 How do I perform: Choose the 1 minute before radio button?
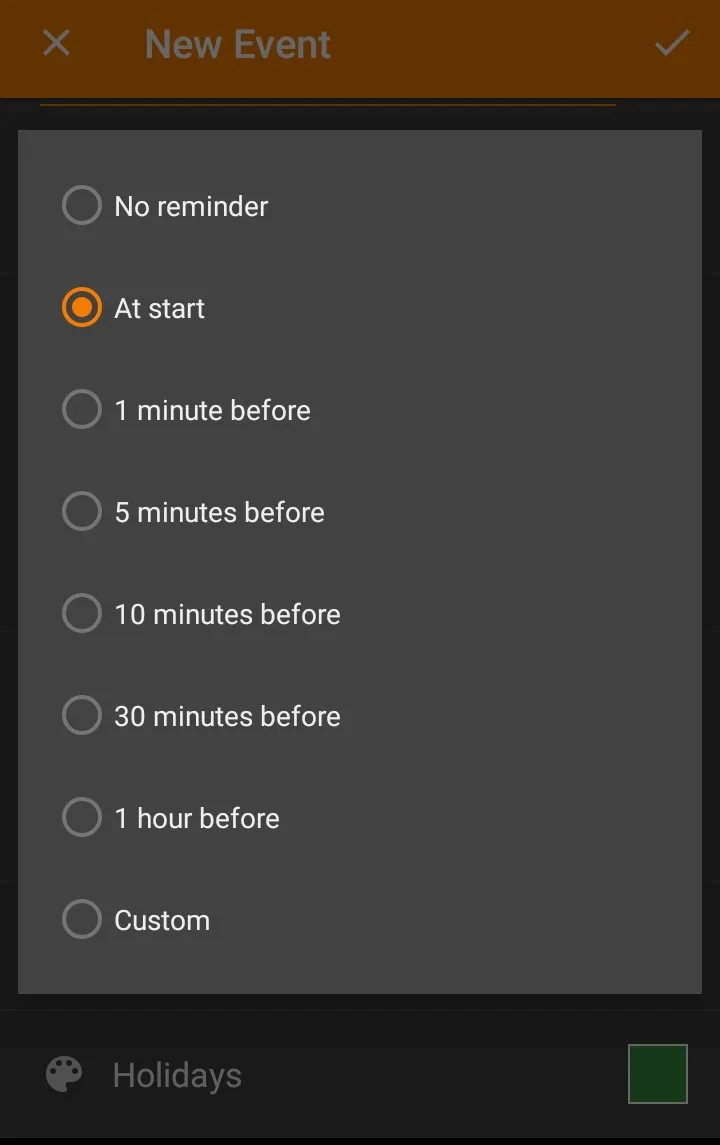pyautogui.click(x=82, y=409)
